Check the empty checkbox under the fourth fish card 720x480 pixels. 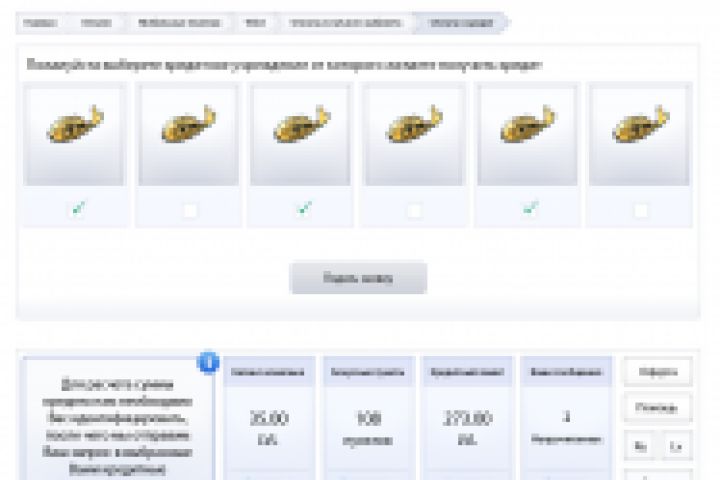[414, 211]
